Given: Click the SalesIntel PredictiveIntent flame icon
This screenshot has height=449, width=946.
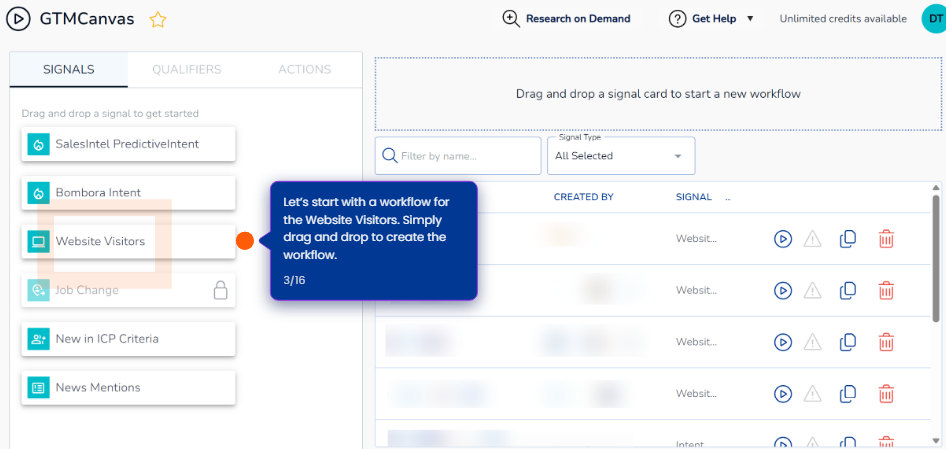Looking at the screenshot, I should 39,144.
